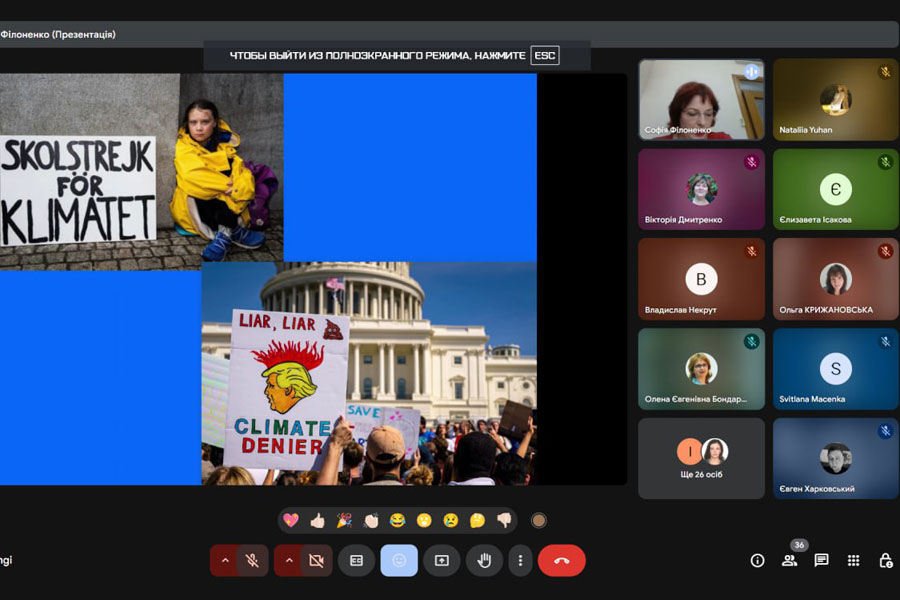Click the presentation title 'Філоненко (Презентація)'

tap(57, 34)
